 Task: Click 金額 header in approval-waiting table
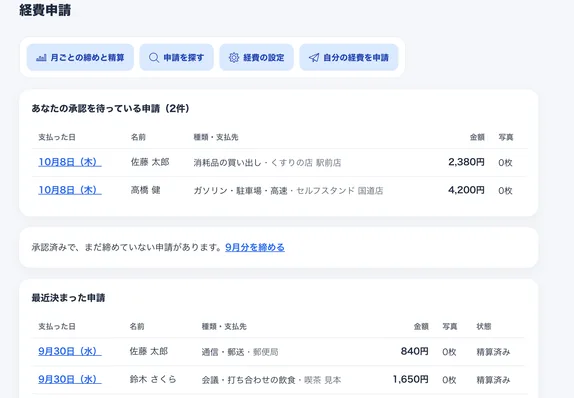click(477, 137)
